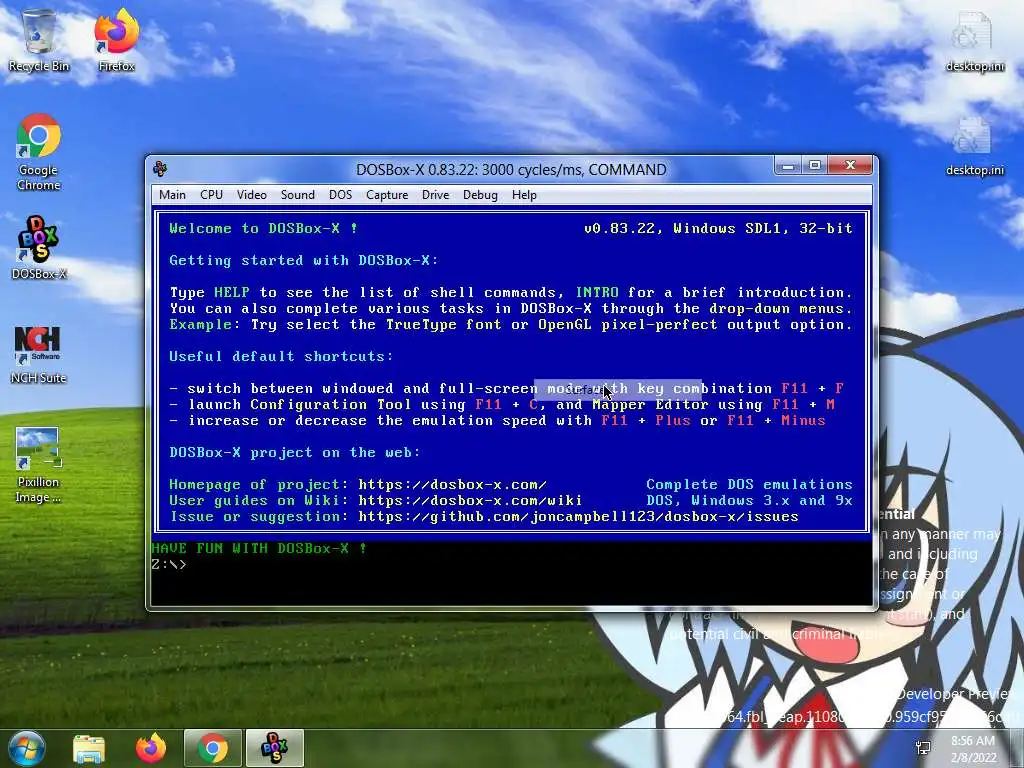
Task: Maximize the DOSBox-X window
Action: [814, 166]
